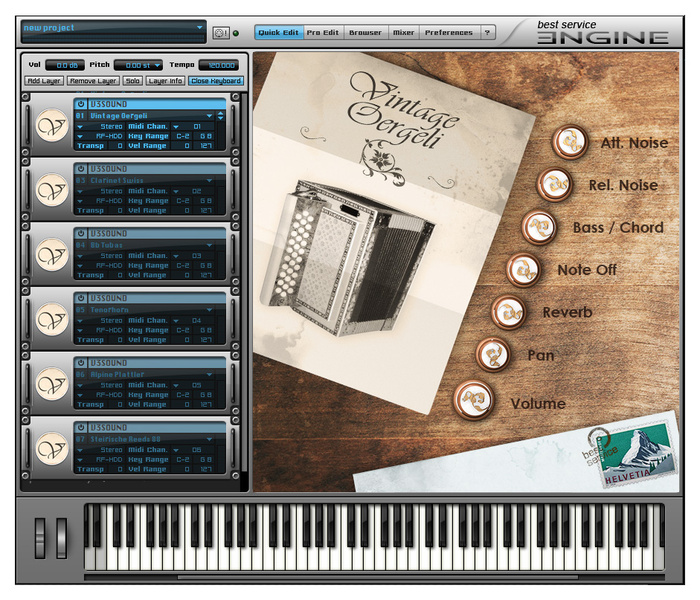Click the Att. Noise knob

[570, 142]
